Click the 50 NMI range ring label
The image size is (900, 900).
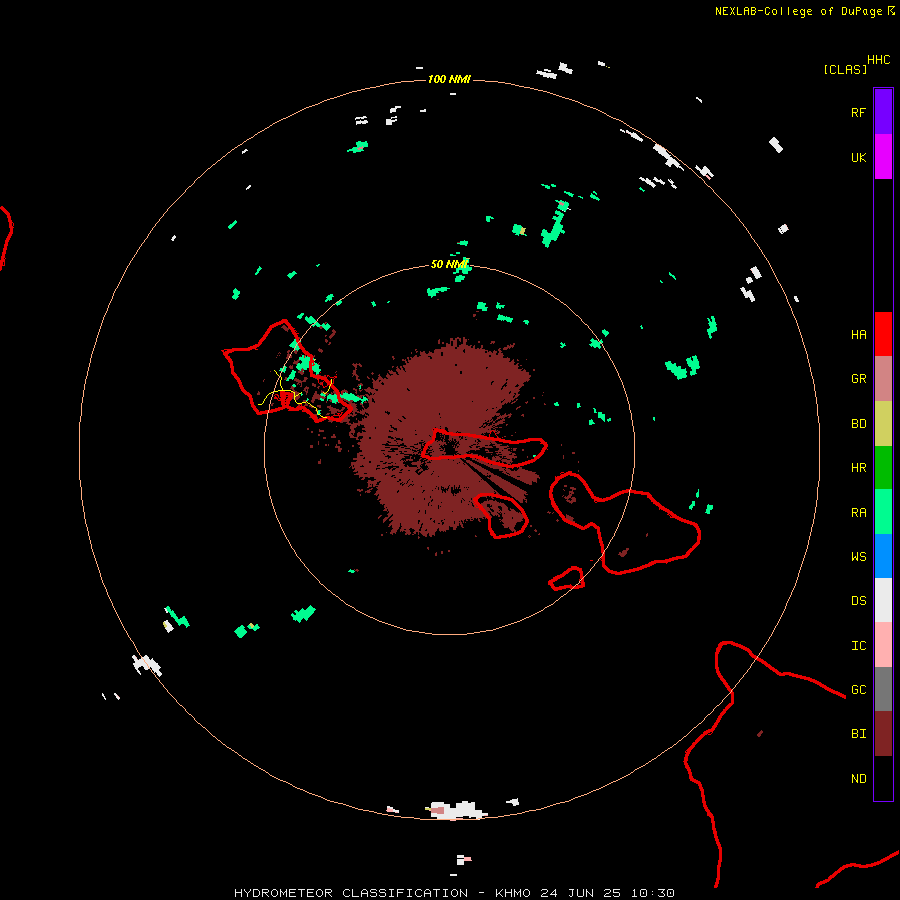(449, 264)
